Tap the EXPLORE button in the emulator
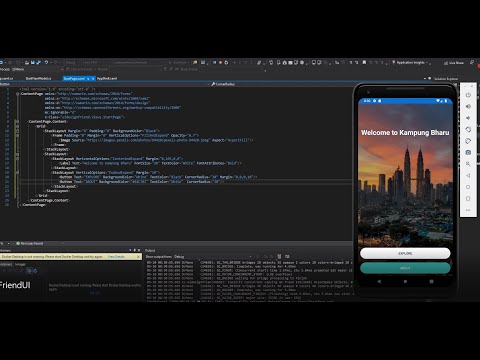The image size is (480, 360). point(405,253)
